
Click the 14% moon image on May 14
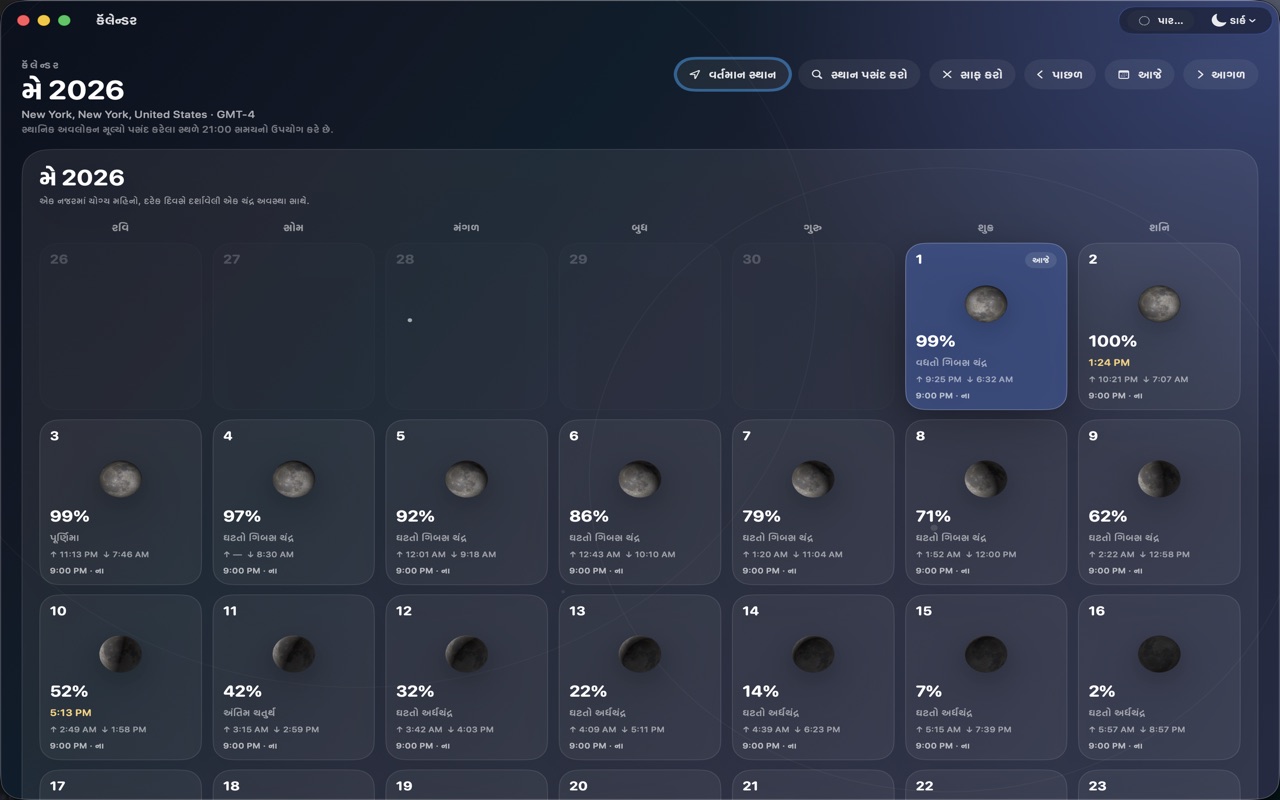[813, 655]
